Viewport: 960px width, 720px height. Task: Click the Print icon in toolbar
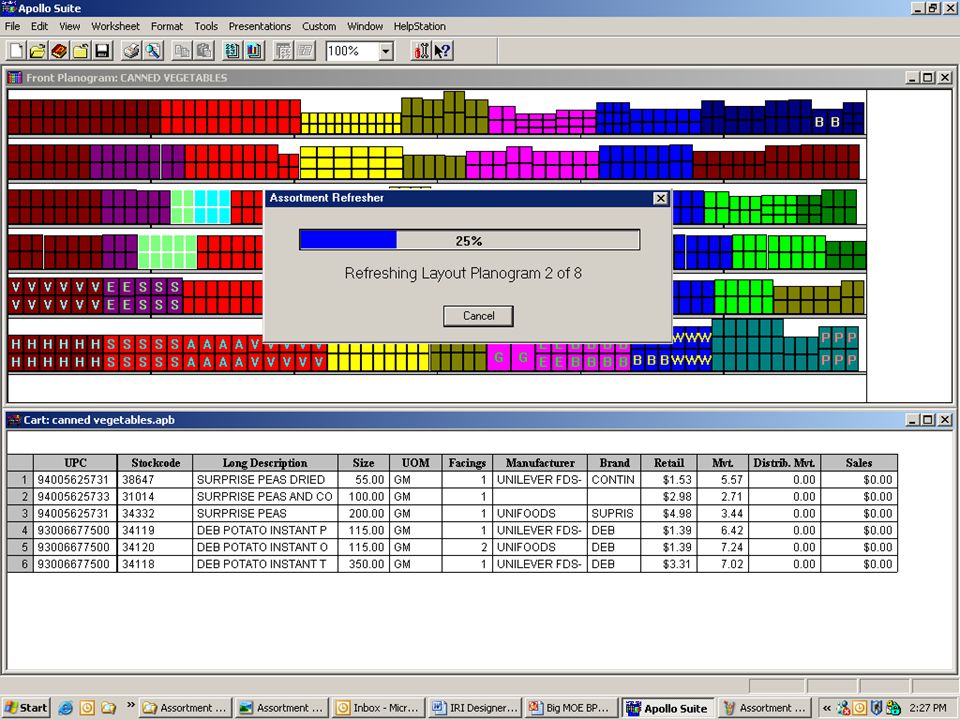(x=131, y=51)
